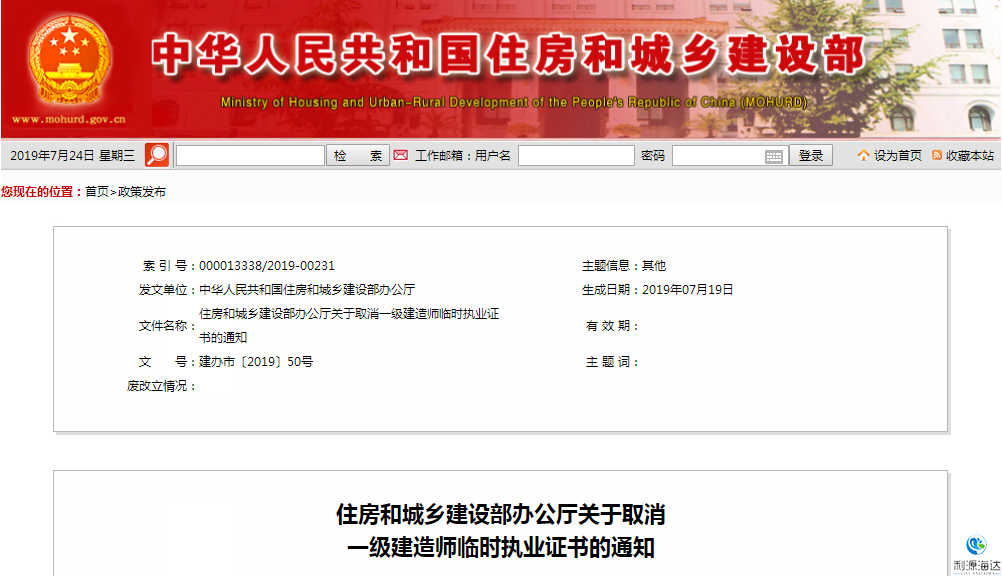Click the 收藏本站 link
The width and height of the screenshot is (1002, 576).
click(x=970, y=156)
